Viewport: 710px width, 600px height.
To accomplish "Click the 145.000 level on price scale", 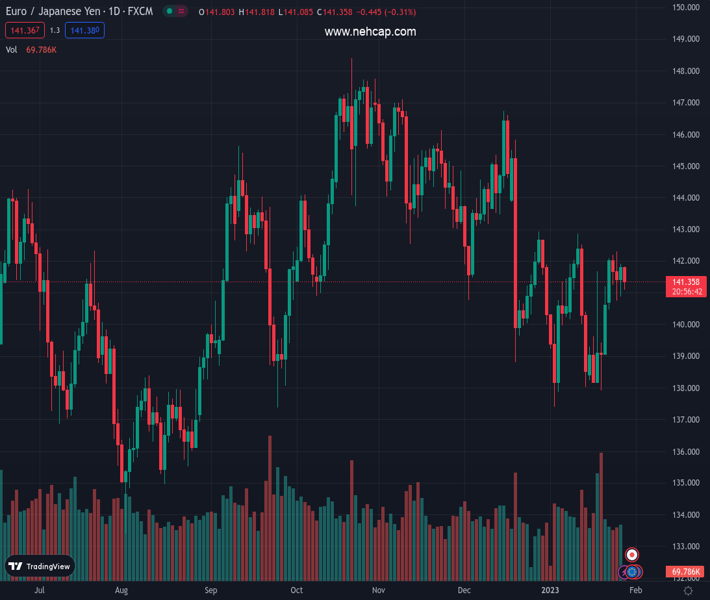I will 685,166.
